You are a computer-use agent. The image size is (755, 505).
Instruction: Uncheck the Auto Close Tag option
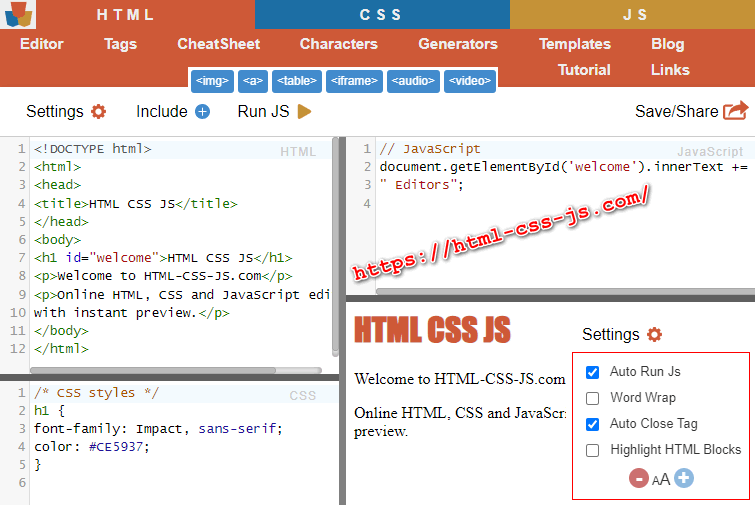click(592, 424)
